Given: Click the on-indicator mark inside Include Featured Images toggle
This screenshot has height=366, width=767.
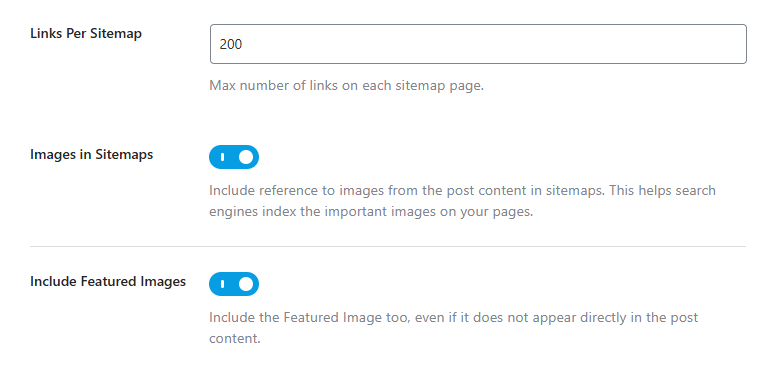Looking at the screenshot, I should pyautogui.click(x=223, y=284).
